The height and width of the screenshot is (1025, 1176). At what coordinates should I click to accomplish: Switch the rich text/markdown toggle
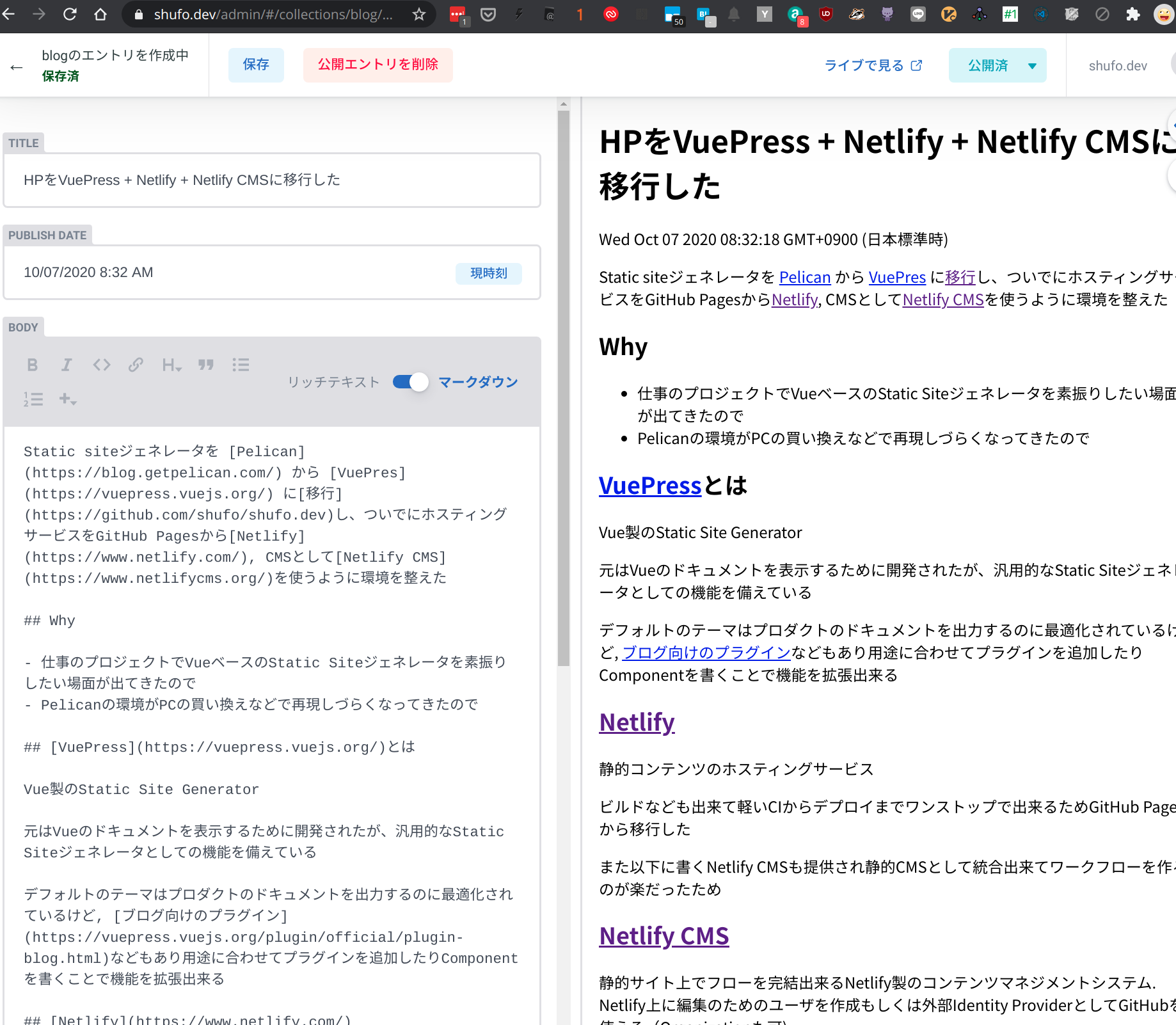tap(410, 382)
